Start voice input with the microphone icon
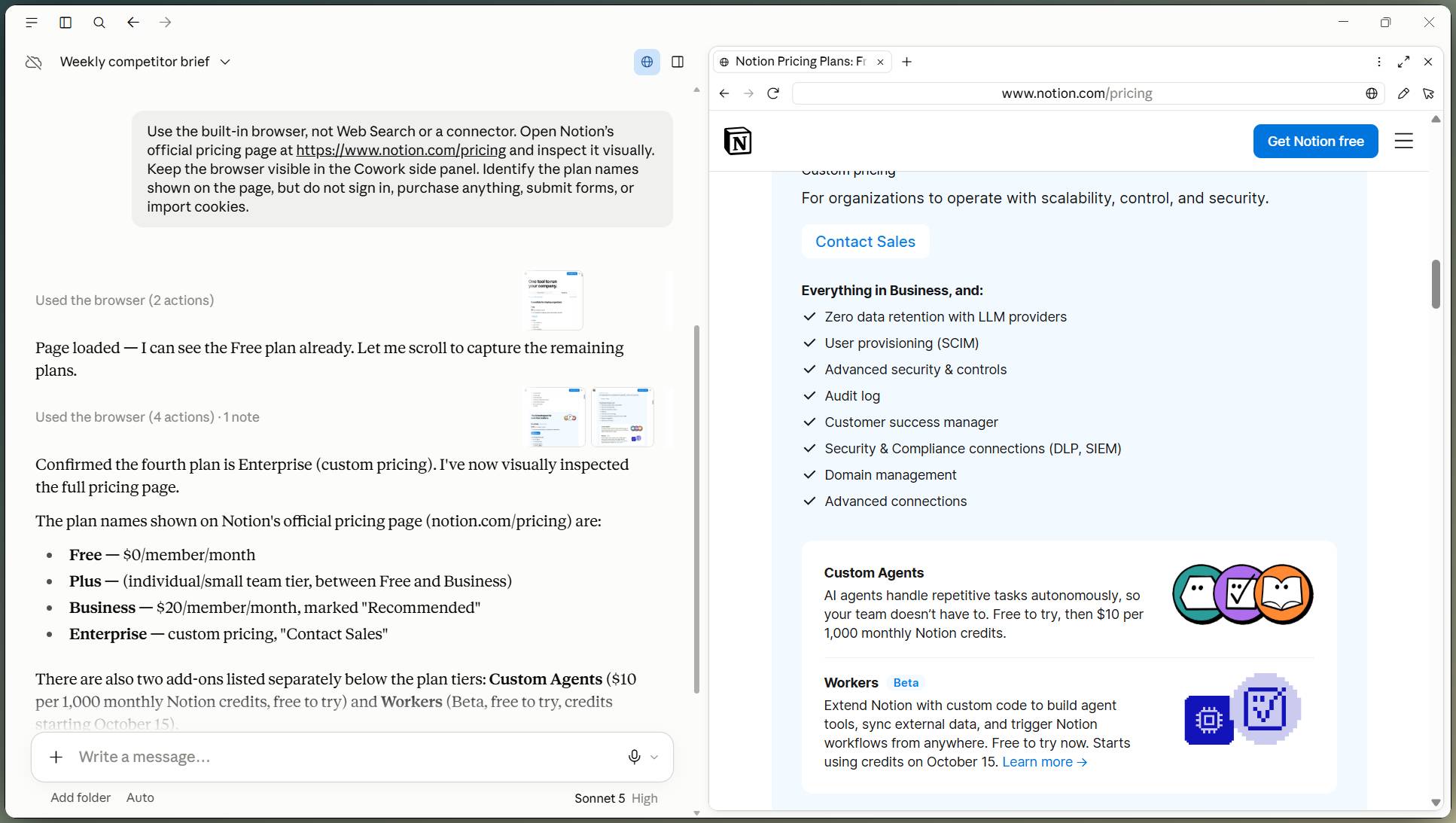 coord(635,757)
